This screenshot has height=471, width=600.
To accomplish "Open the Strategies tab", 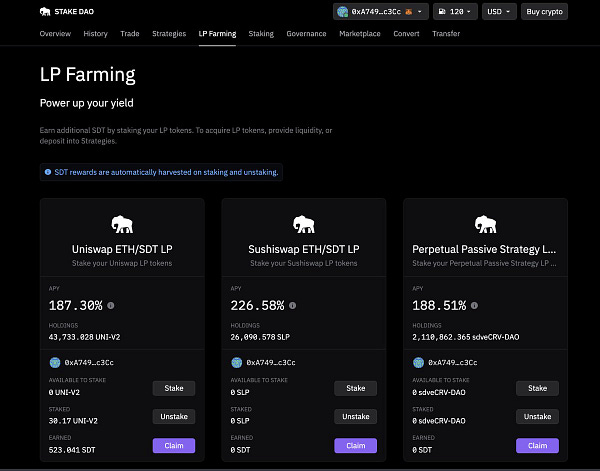I will pyautogui.click(x=169, y=34).
